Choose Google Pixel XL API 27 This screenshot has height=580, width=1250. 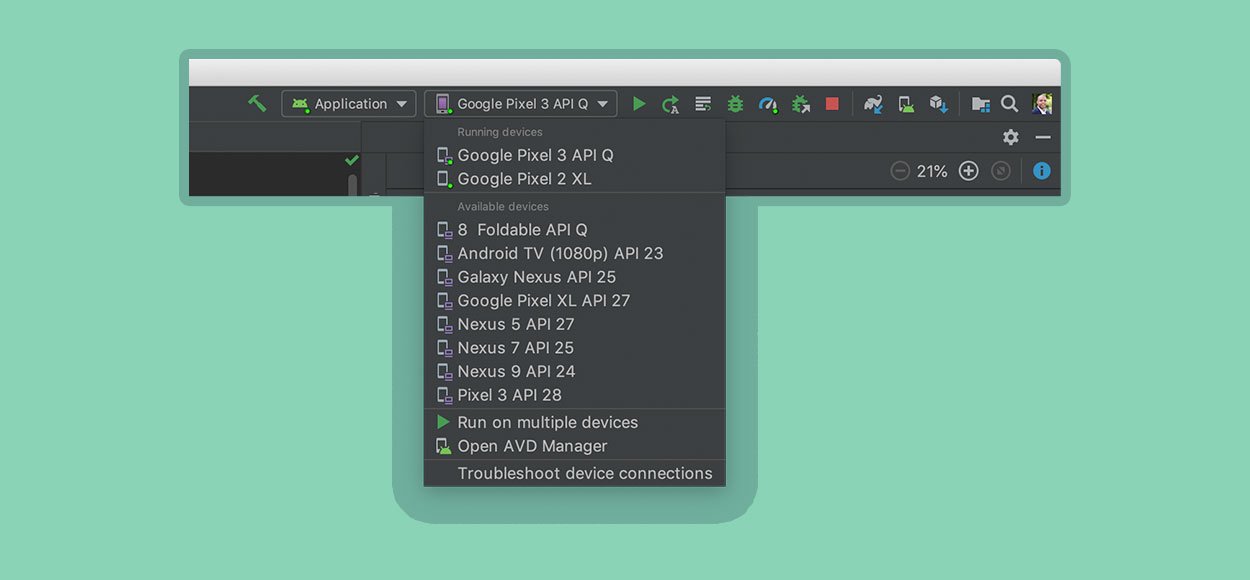[x=575, y=300]
